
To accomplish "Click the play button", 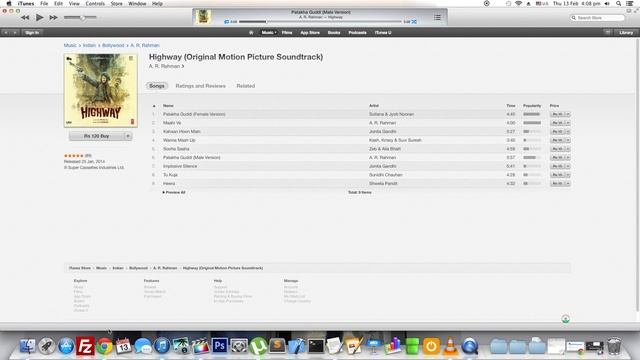I will [39, 18].
